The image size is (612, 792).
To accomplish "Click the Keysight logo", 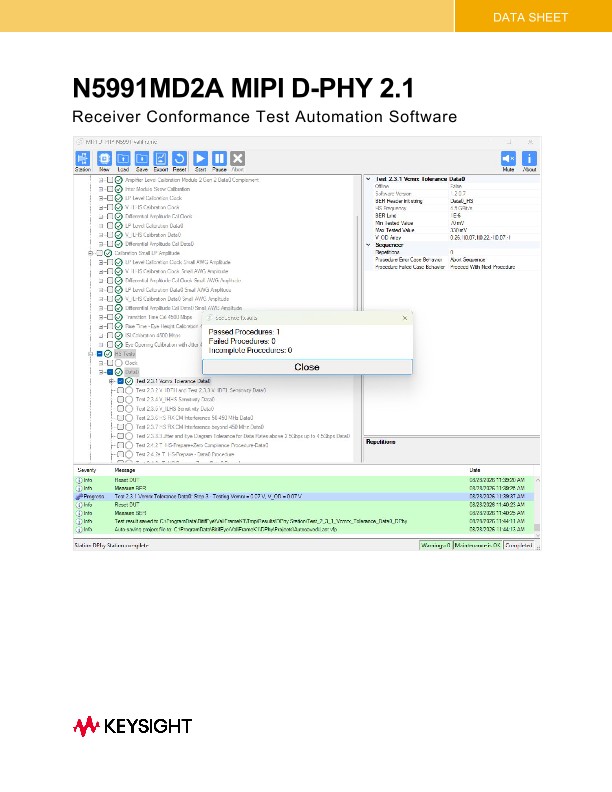I will click(x=132, y=726).
